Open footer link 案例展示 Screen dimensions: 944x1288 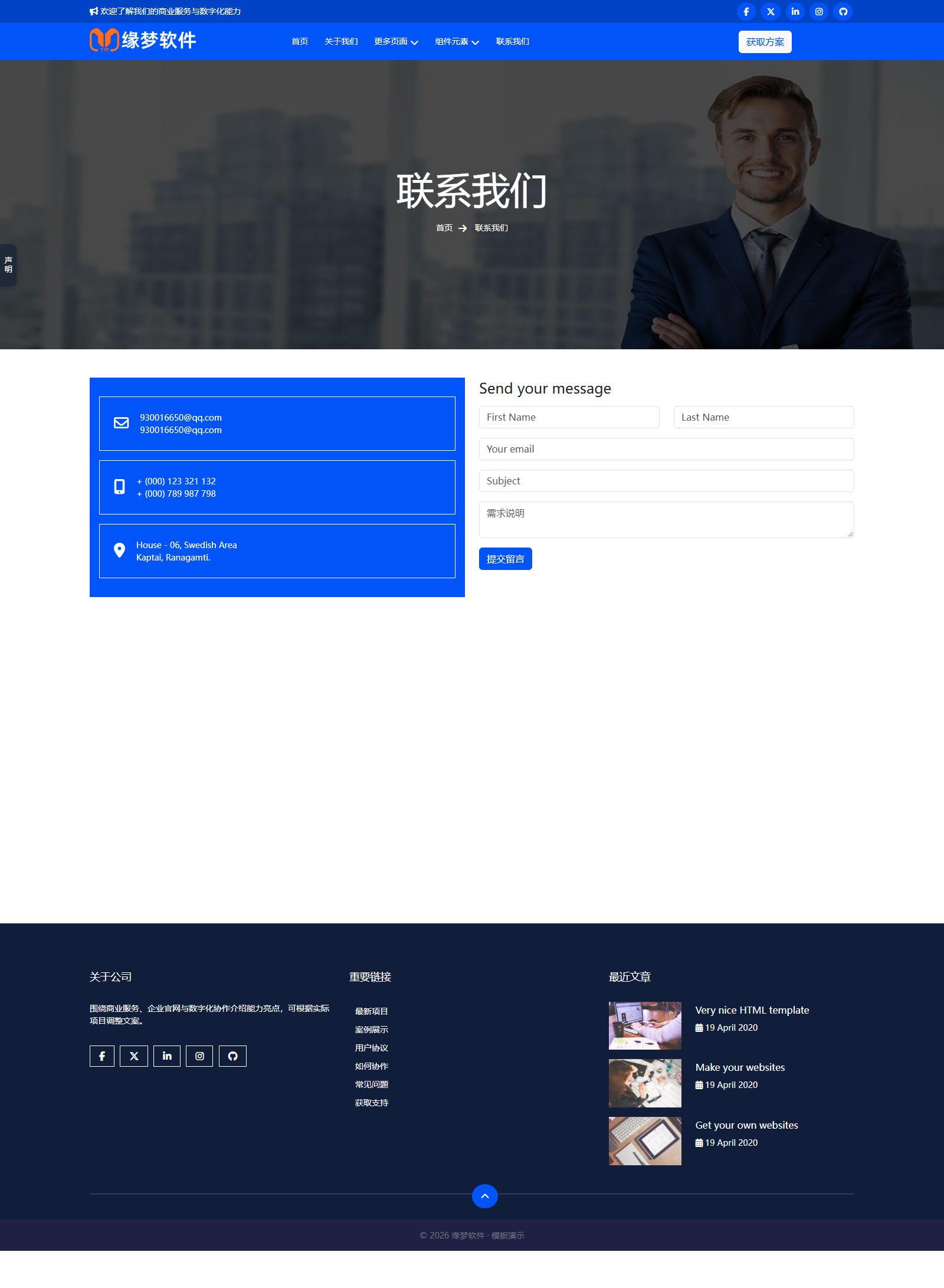[x=371, y=1030]
